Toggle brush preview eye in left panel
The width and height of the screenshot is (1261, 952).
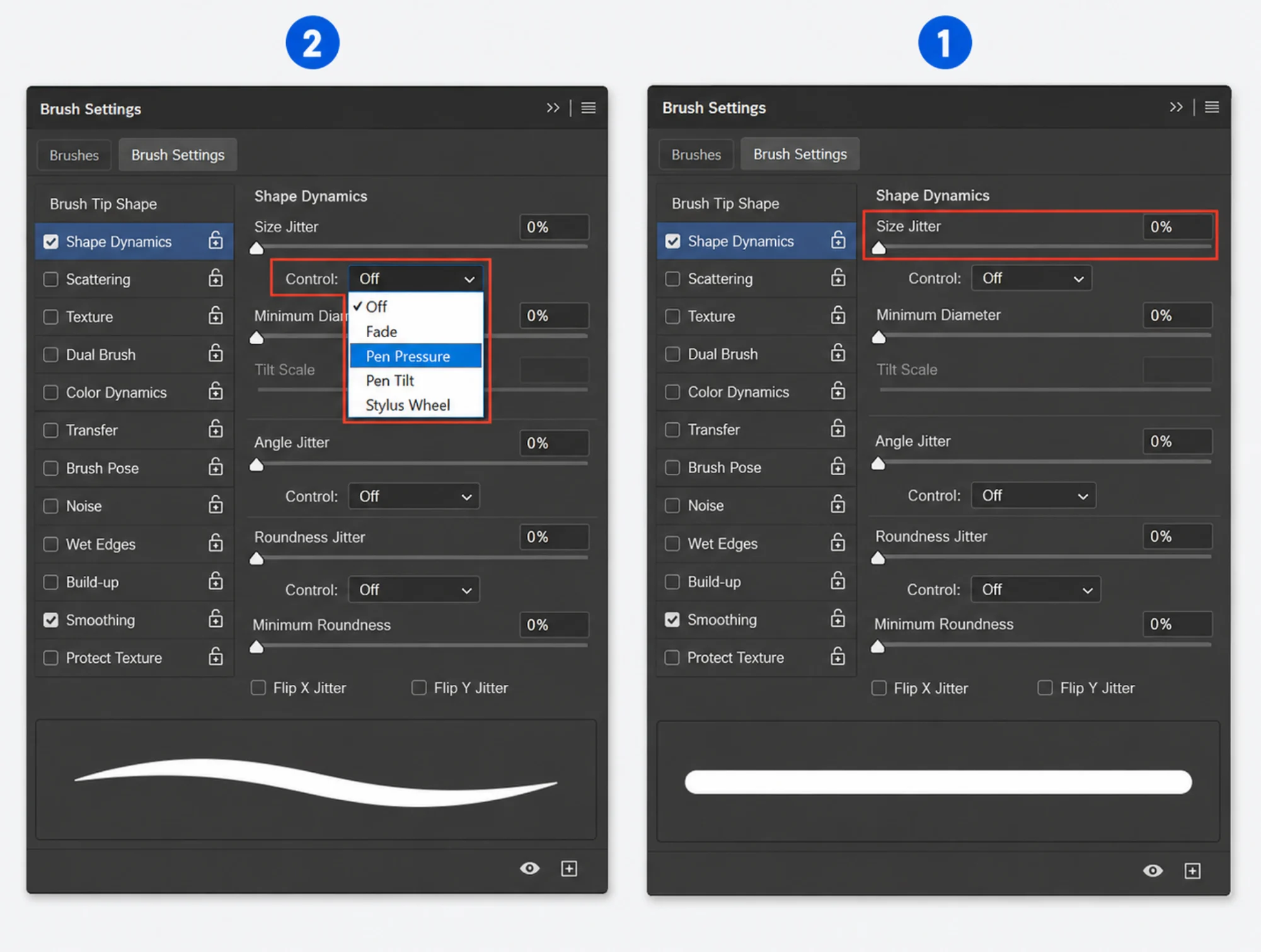click(x=529, y=869)
